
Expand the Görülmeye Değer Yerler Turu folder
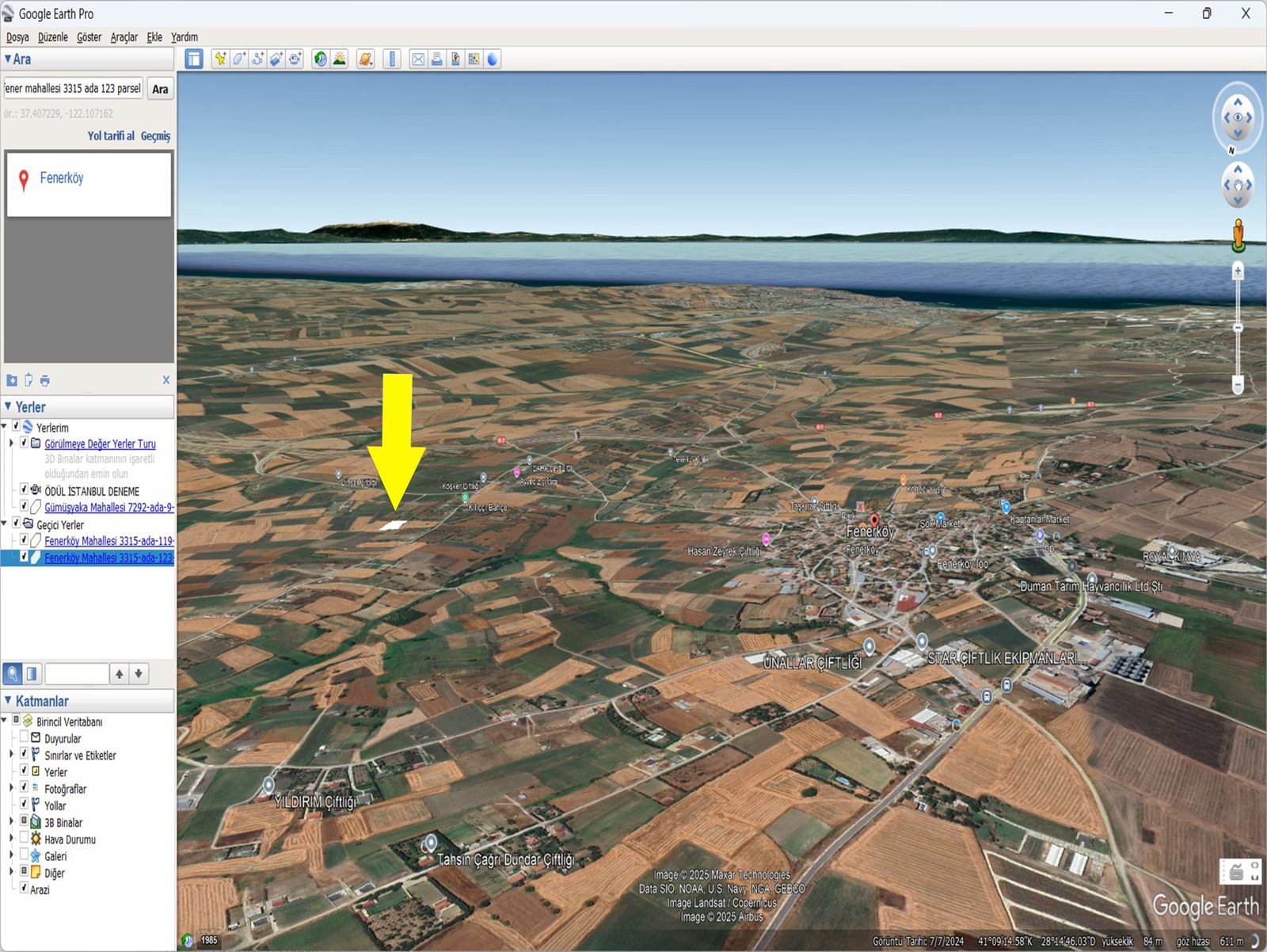[x=11, y=444]
